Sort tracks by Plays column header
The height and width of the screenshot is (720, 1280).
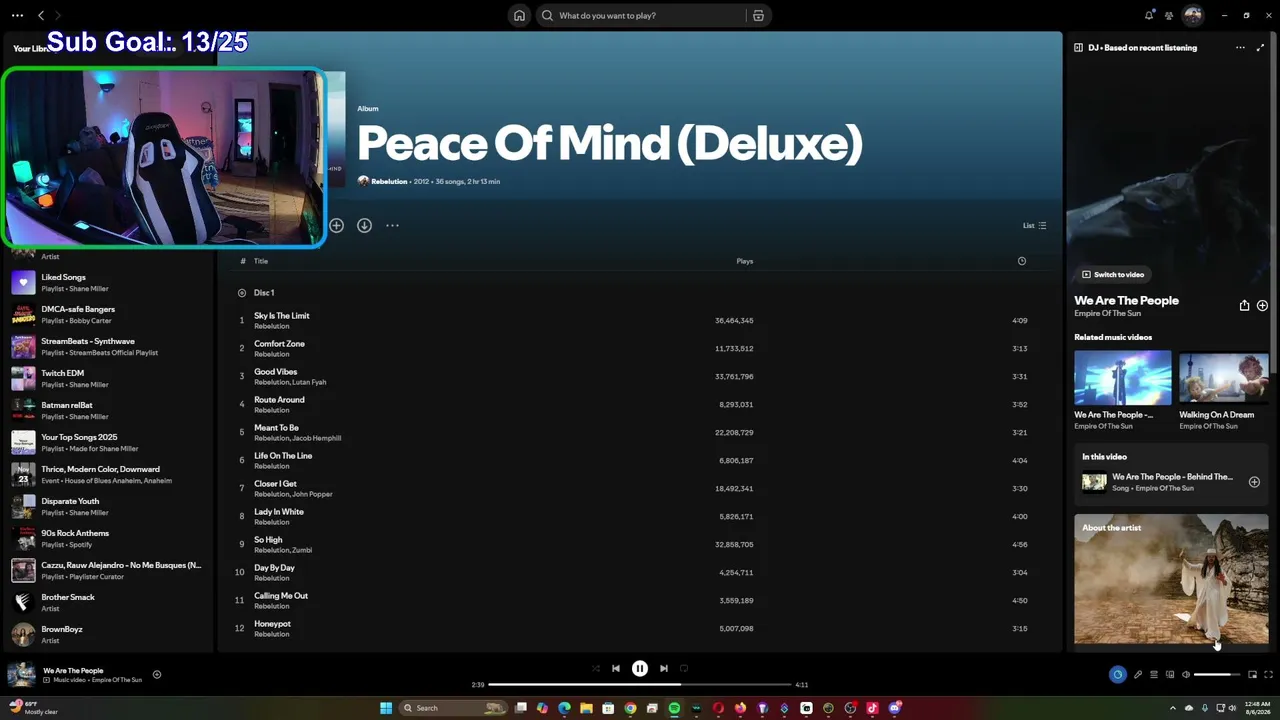point(745,261)
